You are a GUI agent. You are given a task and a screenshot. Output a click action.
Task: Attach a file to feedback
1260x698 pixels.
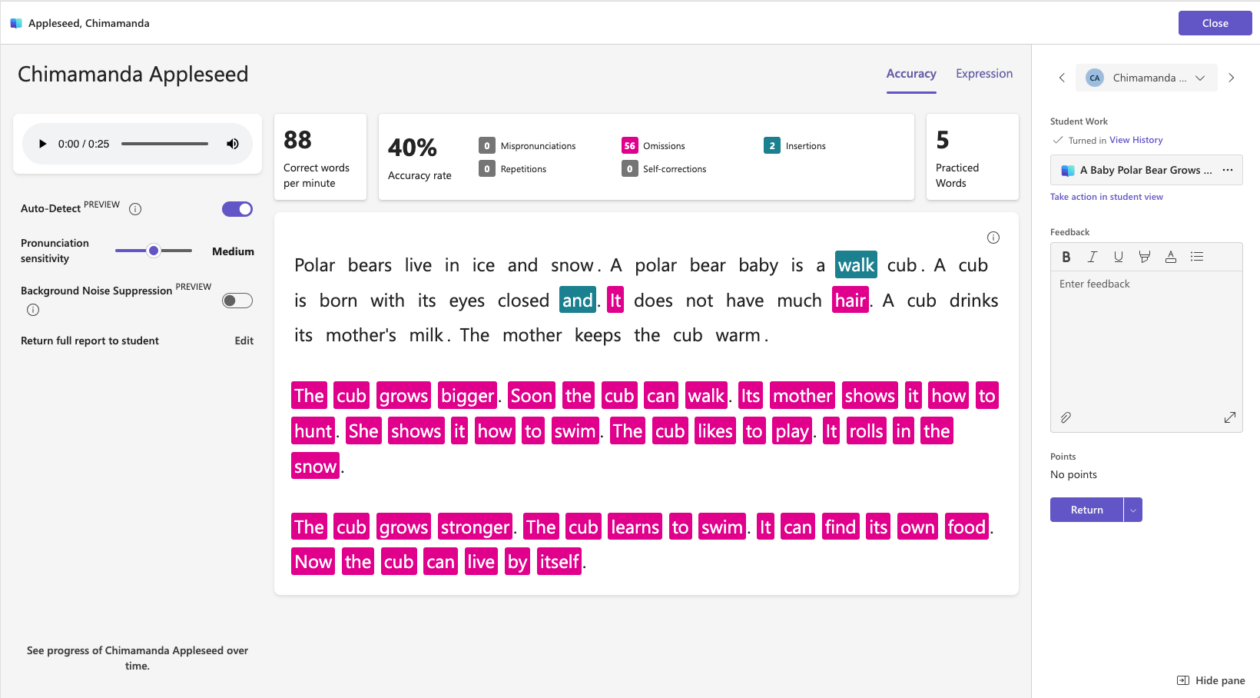click(1066, 417)
